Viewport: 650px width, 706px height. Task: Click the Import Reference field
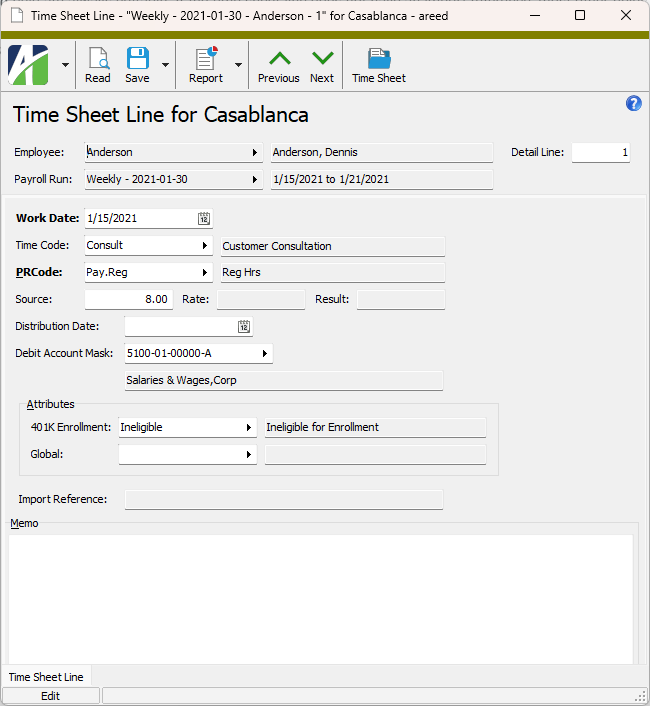point(284,499)
